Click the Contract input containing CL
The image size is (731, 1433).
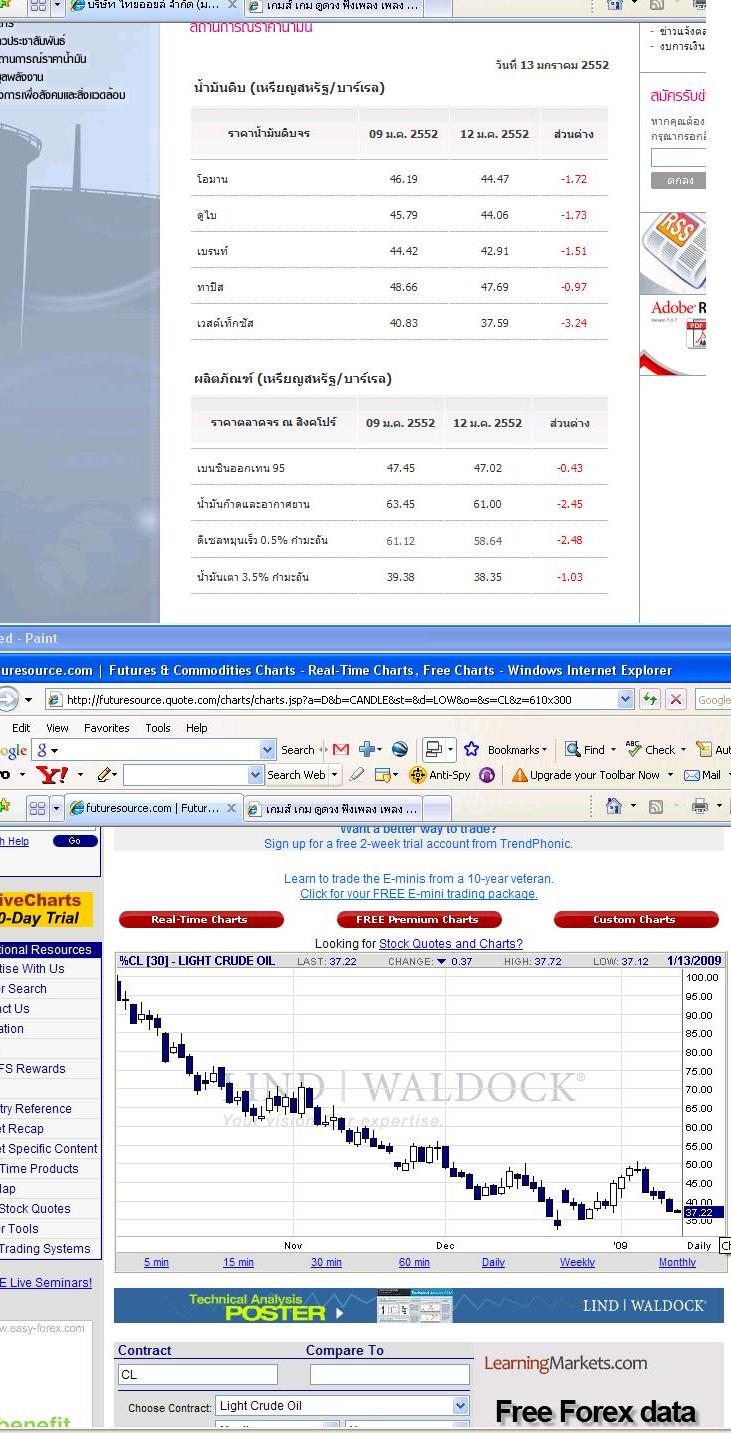point(198,1374)
